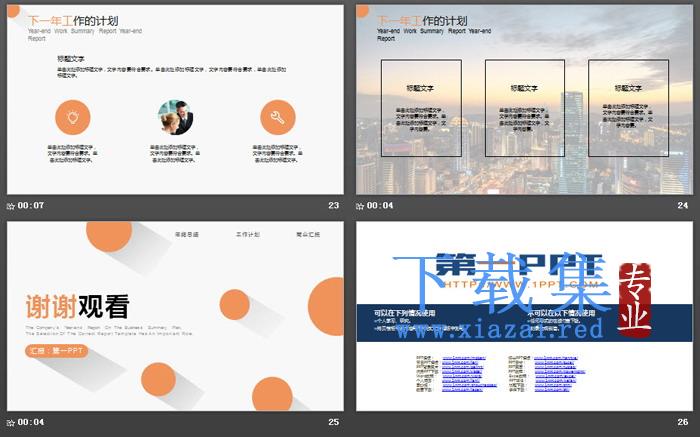
Task: Click slide number 25 label
Action: [333, 422]
